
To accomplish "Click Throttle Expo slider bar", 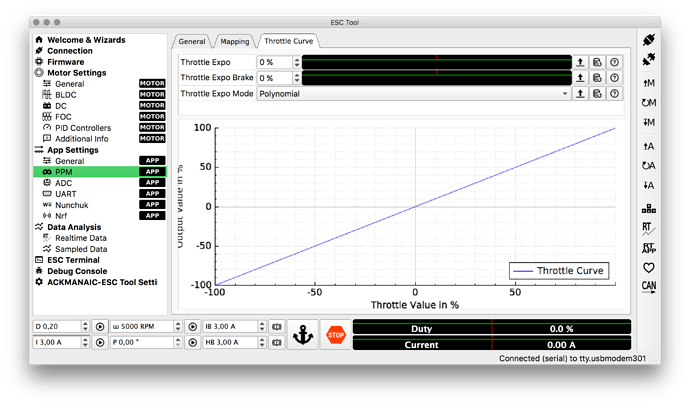I will [x=437, y=62].
